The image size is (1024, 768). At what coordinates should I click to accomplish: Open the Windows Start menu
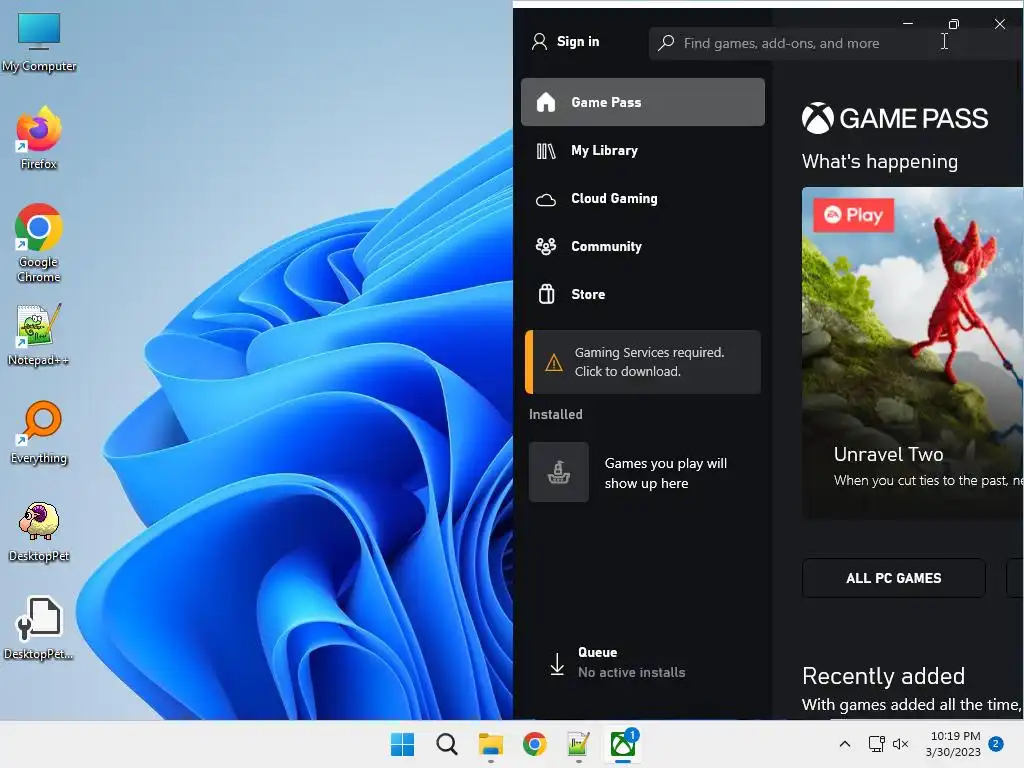coord(402,744)
